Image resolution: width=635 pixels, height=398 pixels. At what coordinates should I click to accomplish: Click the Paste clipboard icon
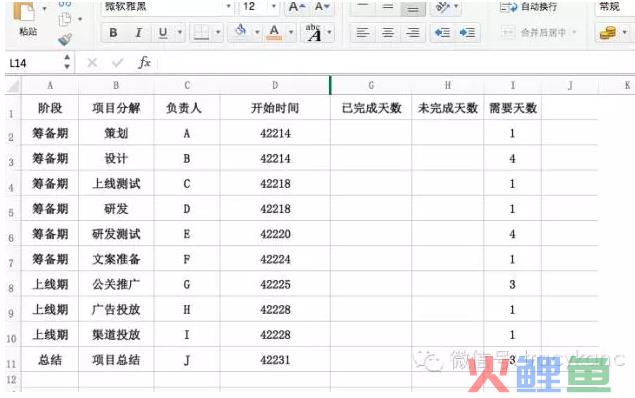tap(24, 11)
